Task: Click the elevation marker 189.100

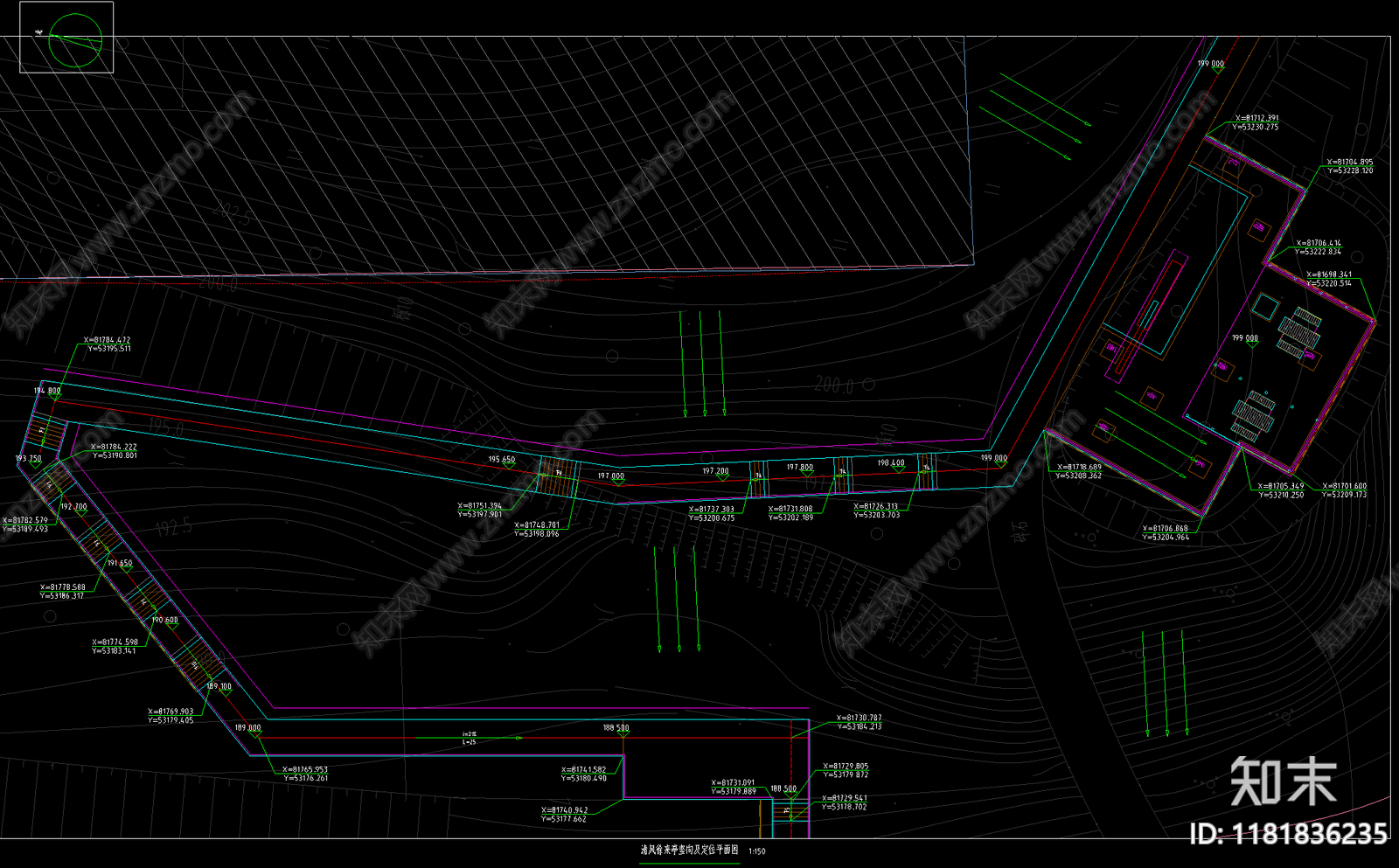Action: tap(219, 686)
